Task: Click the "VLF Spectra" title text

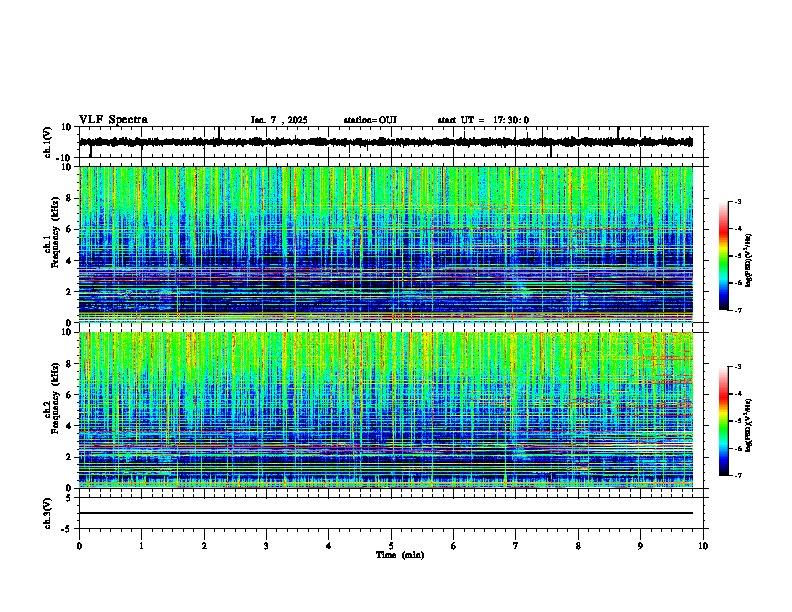Action: (113, 120)
